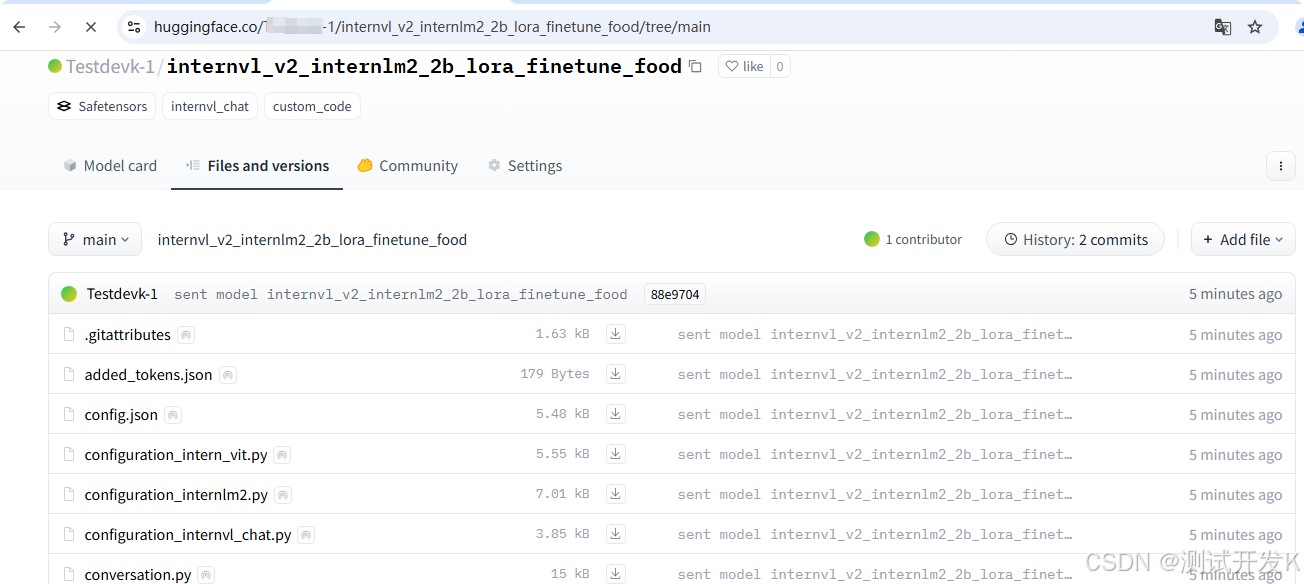This screenshot has width=1304, height=584.
Task: Click the translate page icon
Action: click(1222, 27)
